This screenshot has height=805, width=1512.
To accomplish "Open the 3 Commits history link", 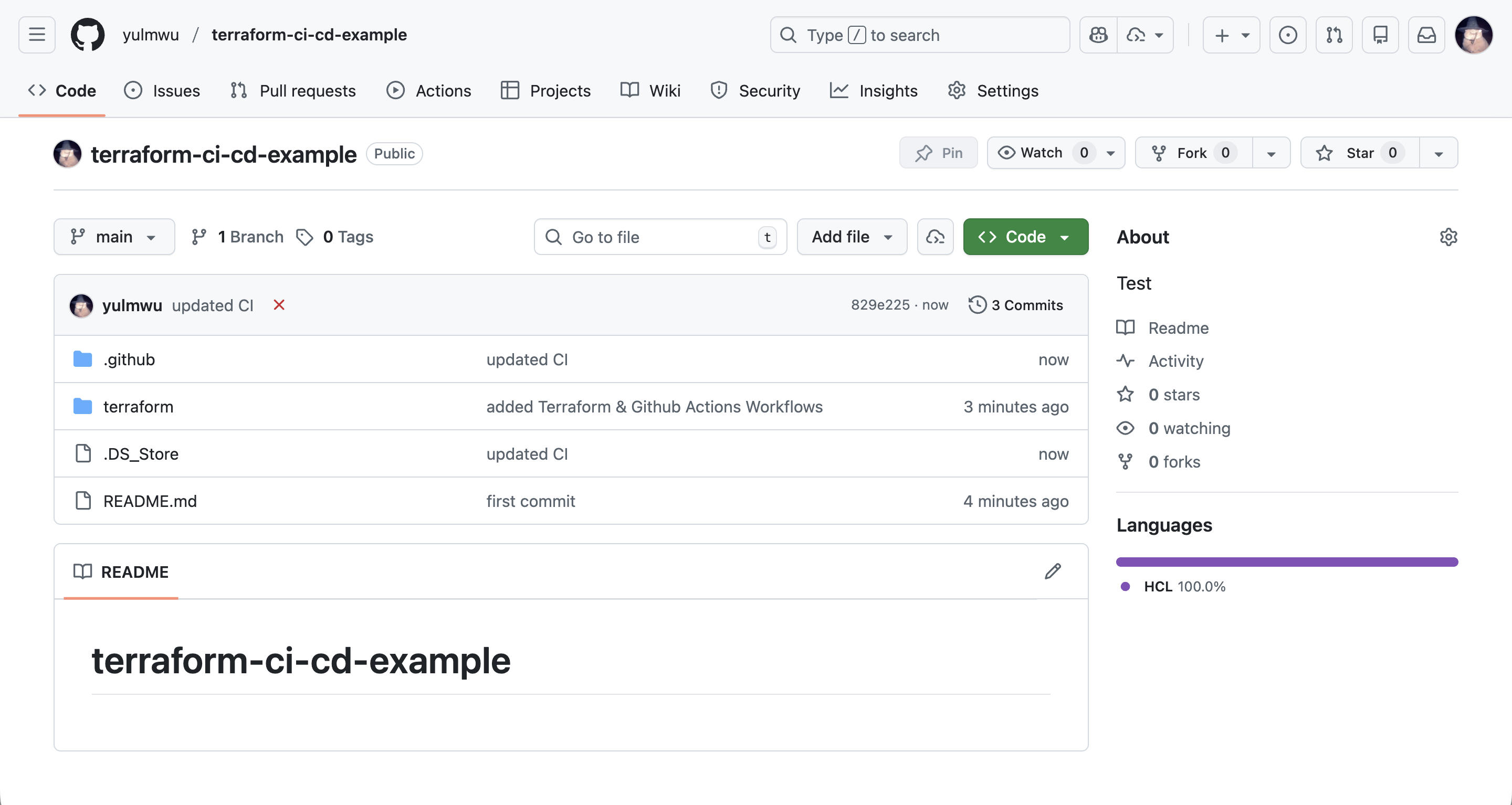I will pyautogui.click(x=1015, y=305).
